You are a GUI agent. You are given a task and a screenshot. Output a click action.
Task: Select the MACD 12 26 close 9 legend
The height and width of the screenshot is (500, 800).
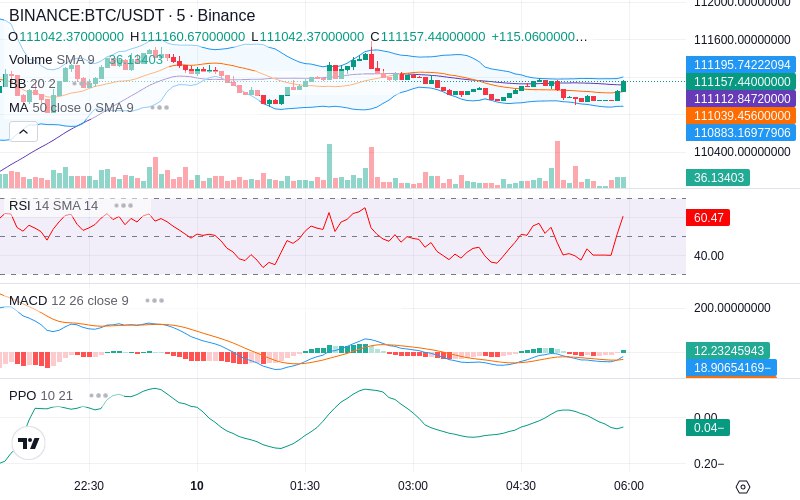coord(69,301)
